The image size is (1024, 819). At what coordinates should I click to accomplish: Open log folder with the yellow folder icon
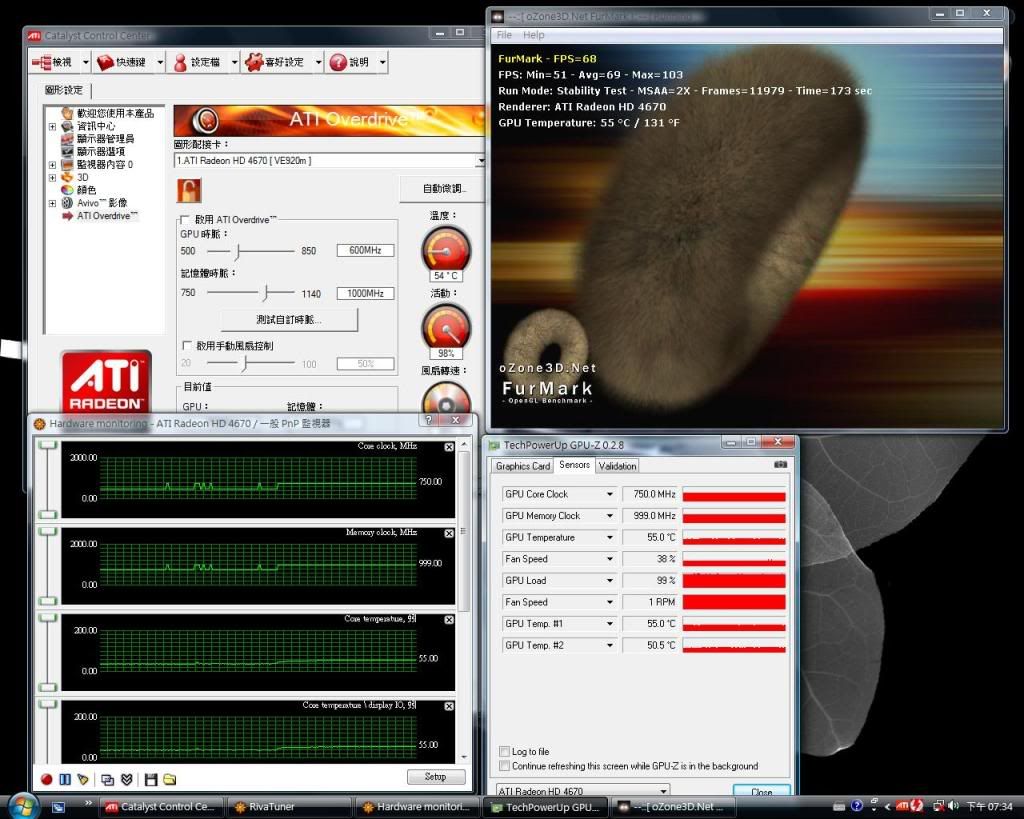pos(170,779)
